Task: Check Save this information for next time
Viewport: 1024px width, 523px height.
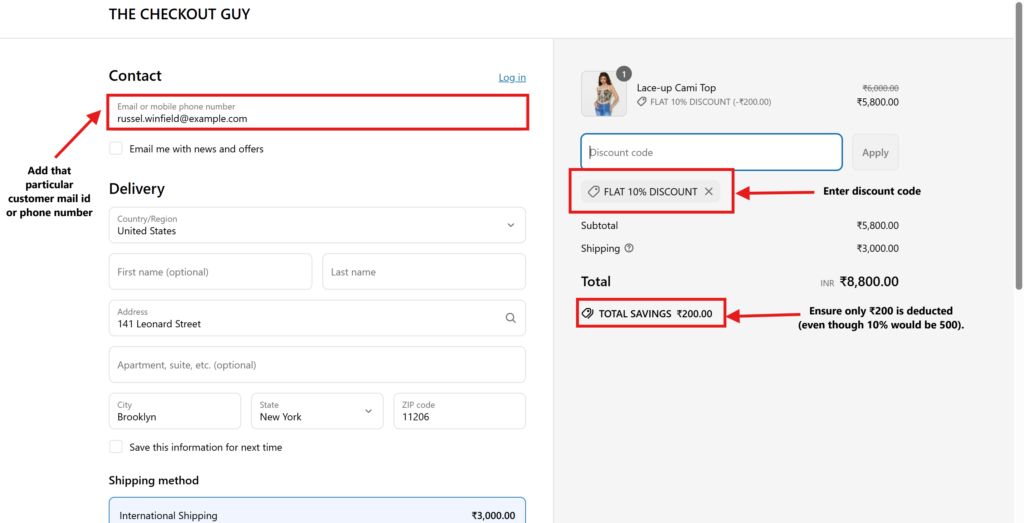Action: (x=116, y=447)
